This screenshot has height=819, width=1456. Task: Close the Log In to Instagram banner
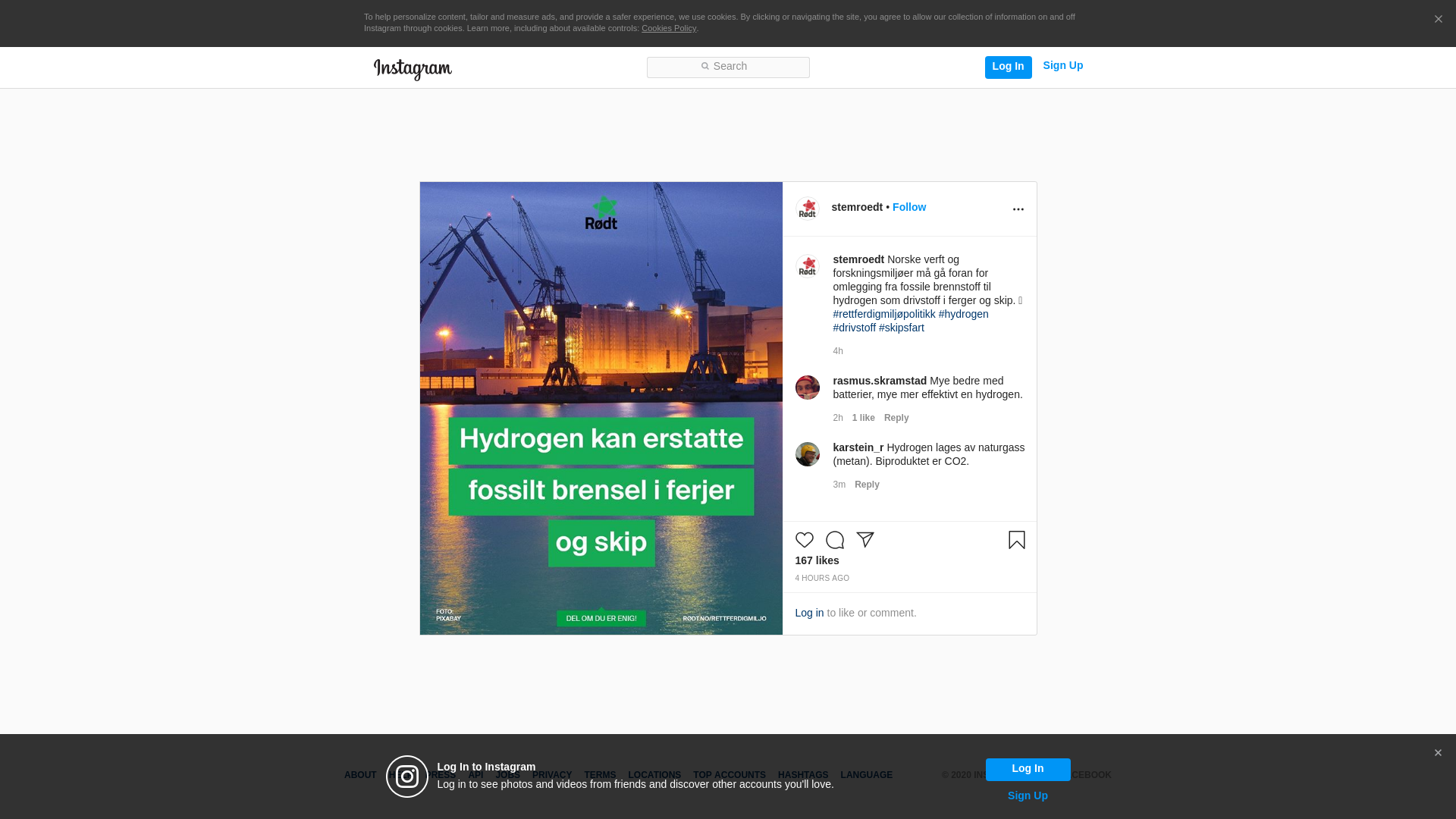point(1438,753)
